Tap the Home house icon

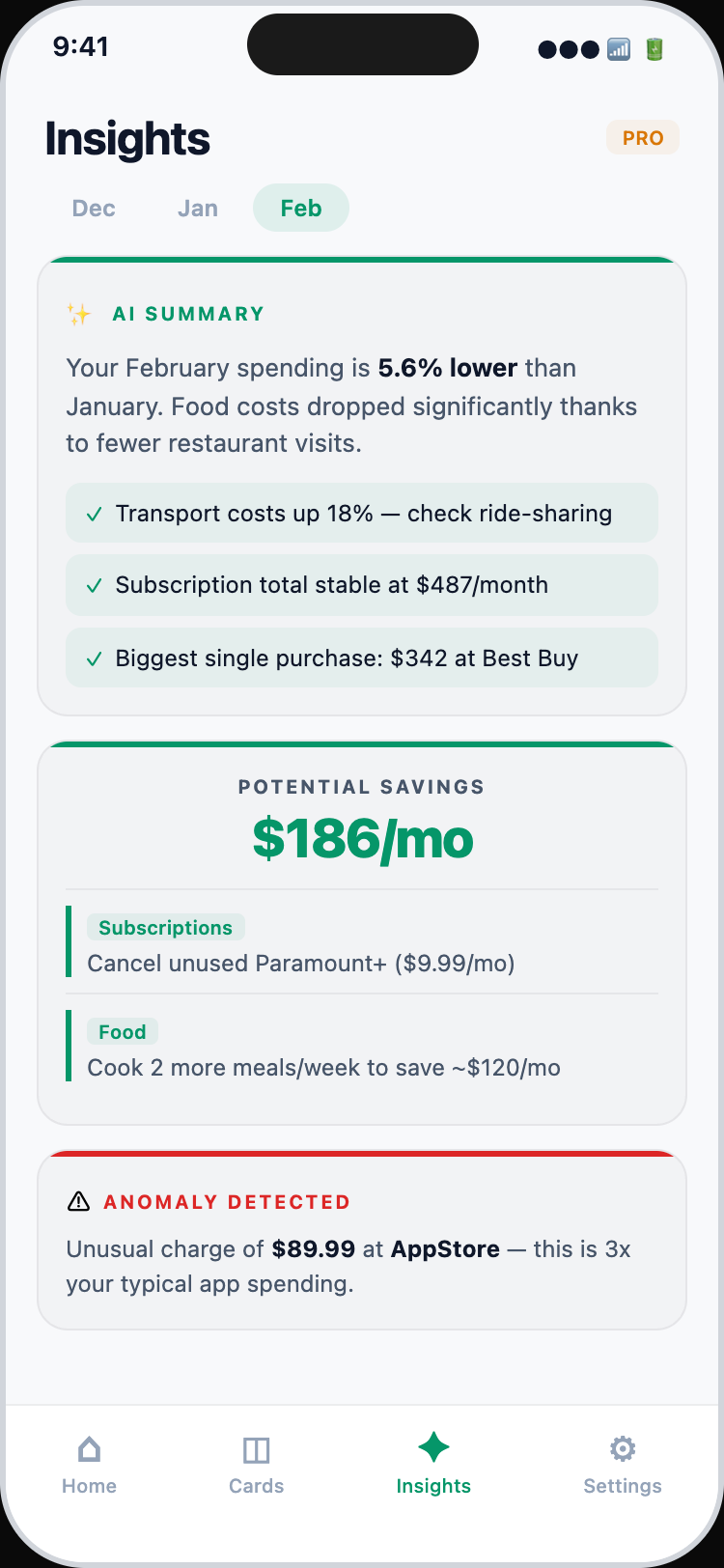pyautogui.click(x=89, y=1448)
